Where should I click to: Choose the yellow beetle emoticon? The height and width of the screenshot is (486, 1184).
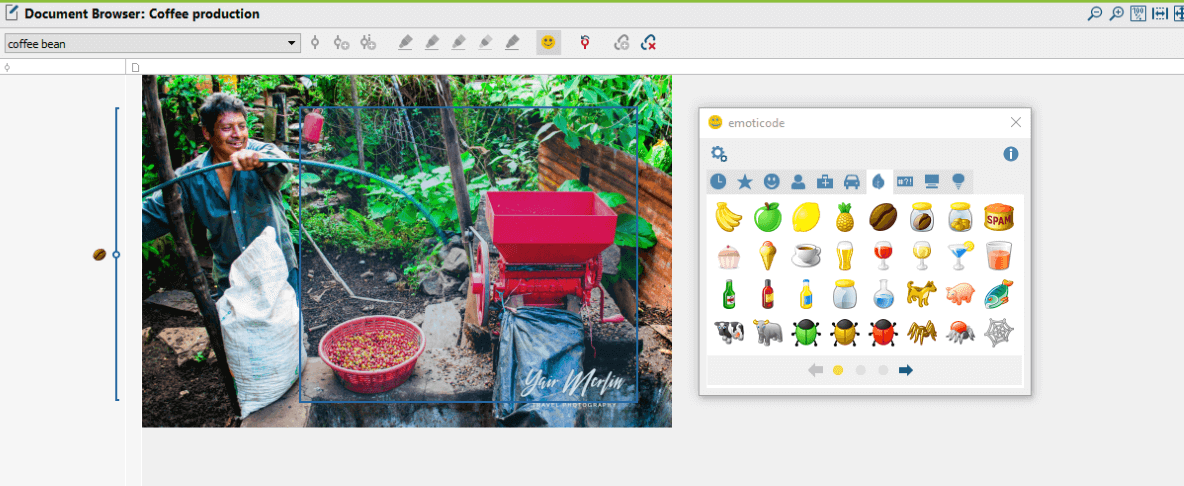(844, 332)
